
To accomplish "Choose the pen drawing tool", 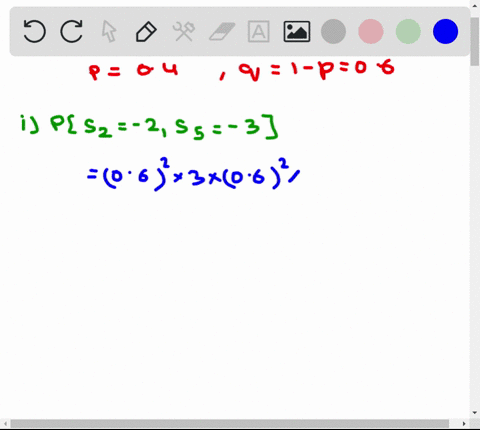I will click(146, 32).
